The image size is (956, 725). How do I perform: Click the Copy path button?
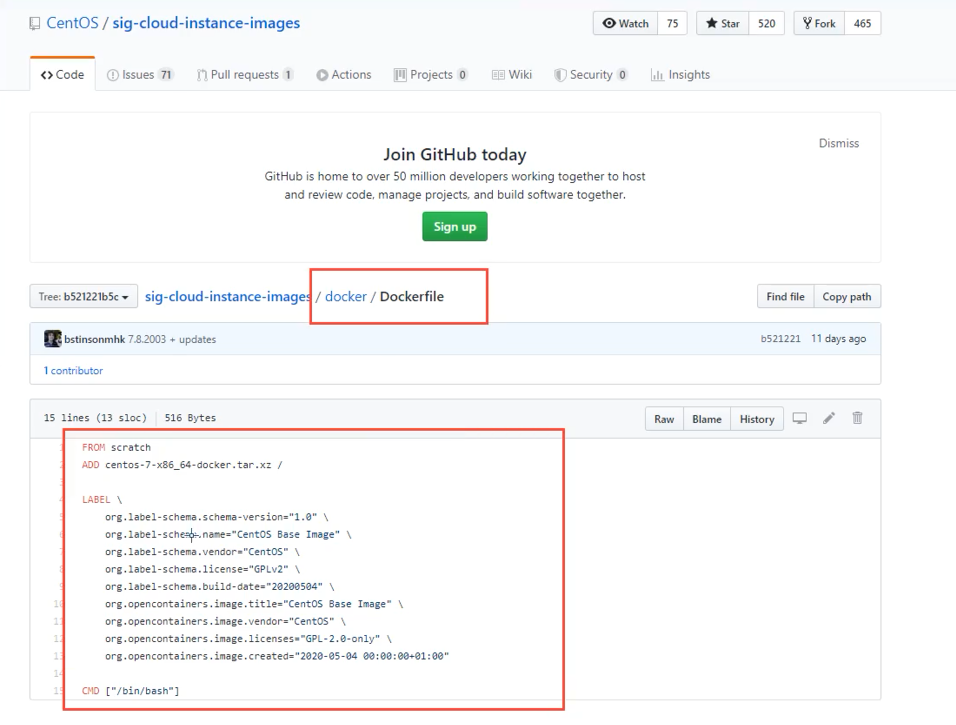(x=847, y=296)
